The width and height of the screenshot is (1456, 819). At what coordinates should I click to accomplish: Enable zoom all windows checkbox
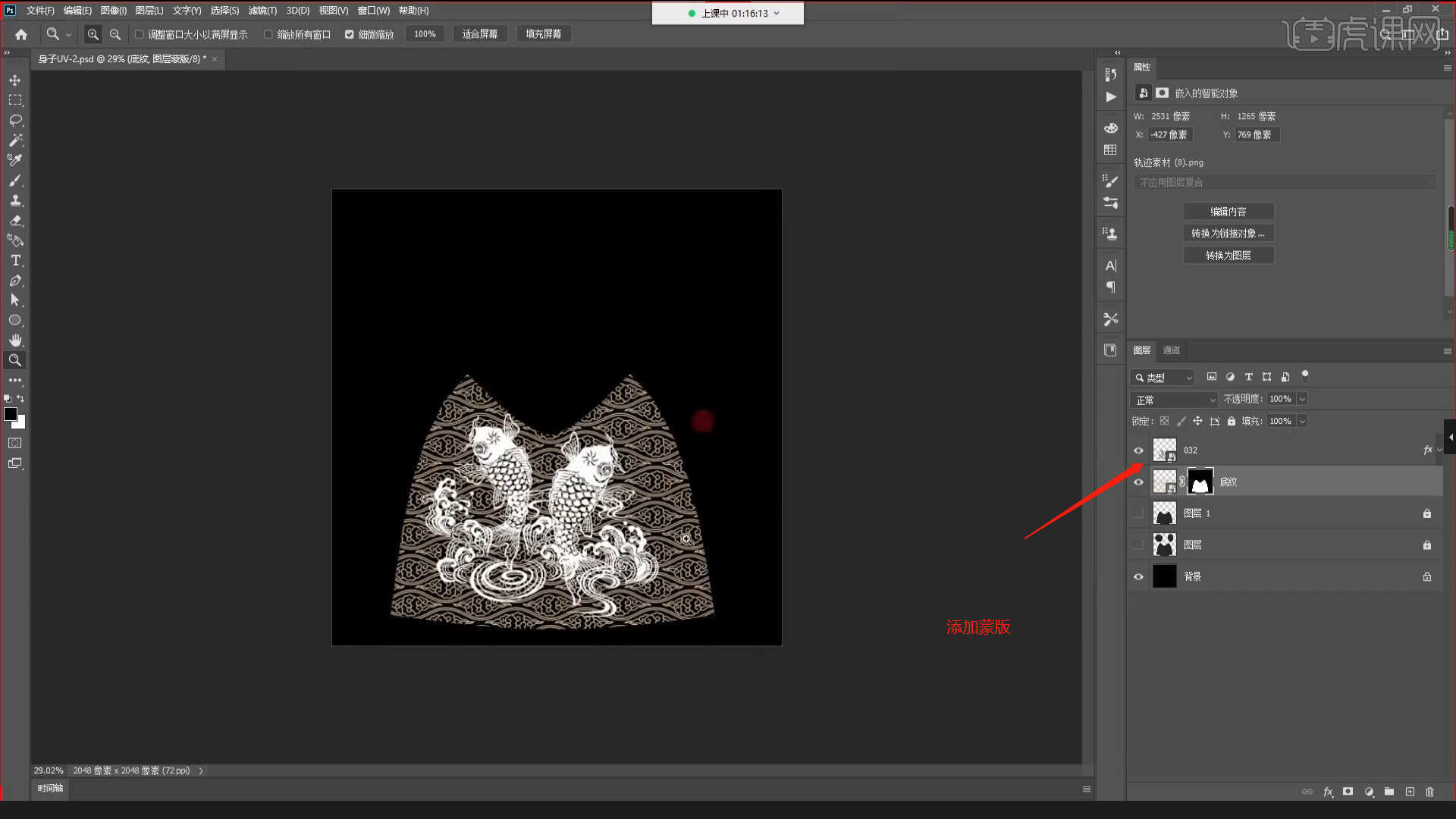click(x=268, y=34)
